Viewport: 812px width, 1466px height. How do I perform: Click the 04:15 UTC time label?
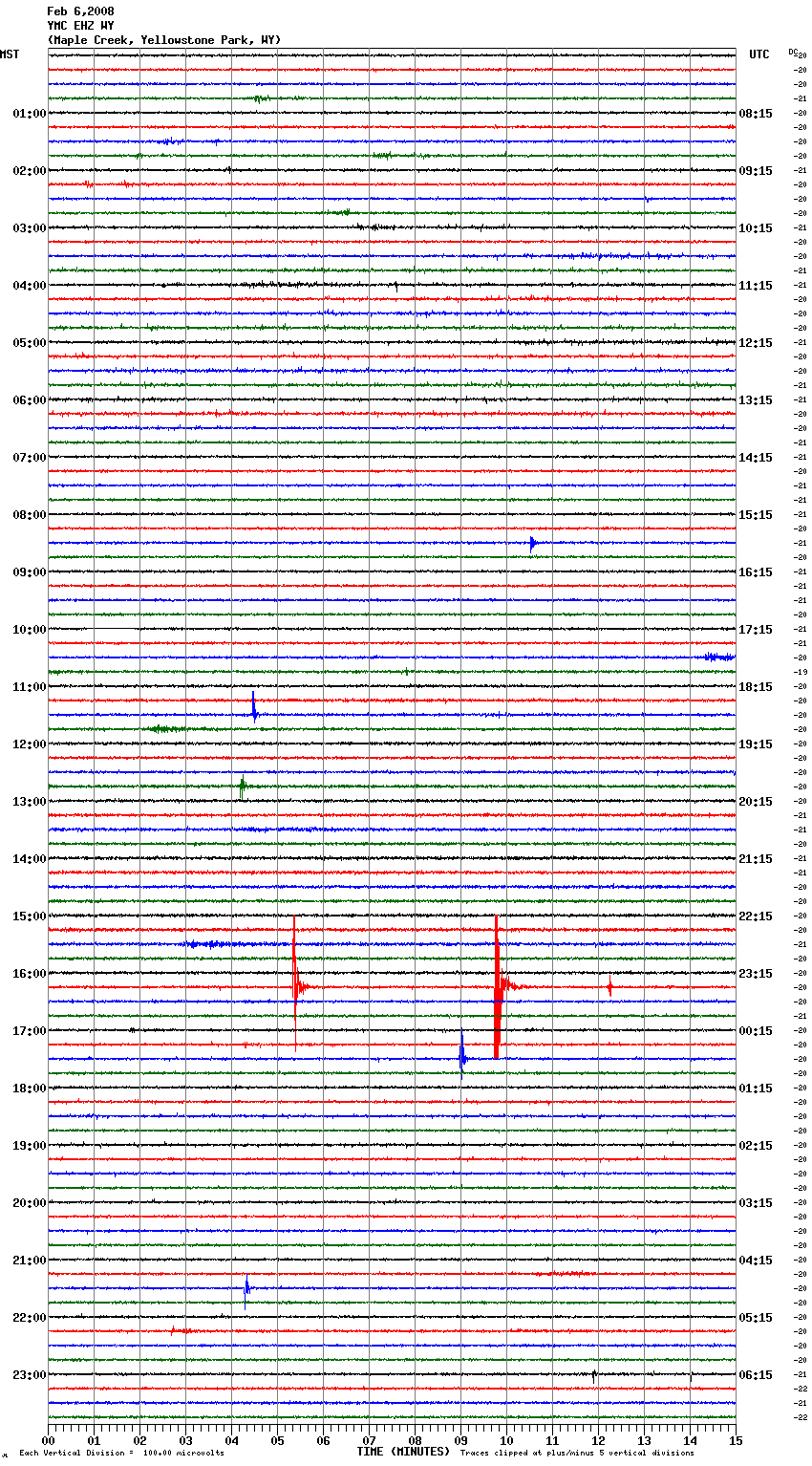click(x=756, y=1261)
